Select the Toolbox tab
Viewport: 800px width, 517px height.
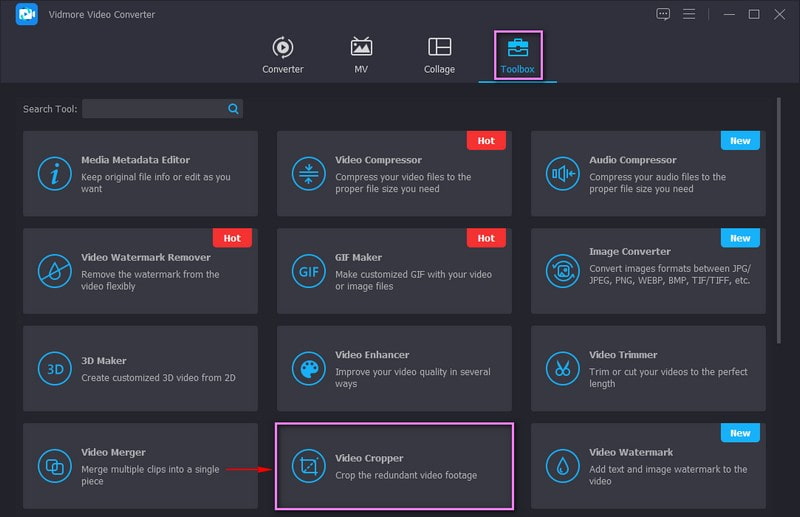[x=518, y=55]
